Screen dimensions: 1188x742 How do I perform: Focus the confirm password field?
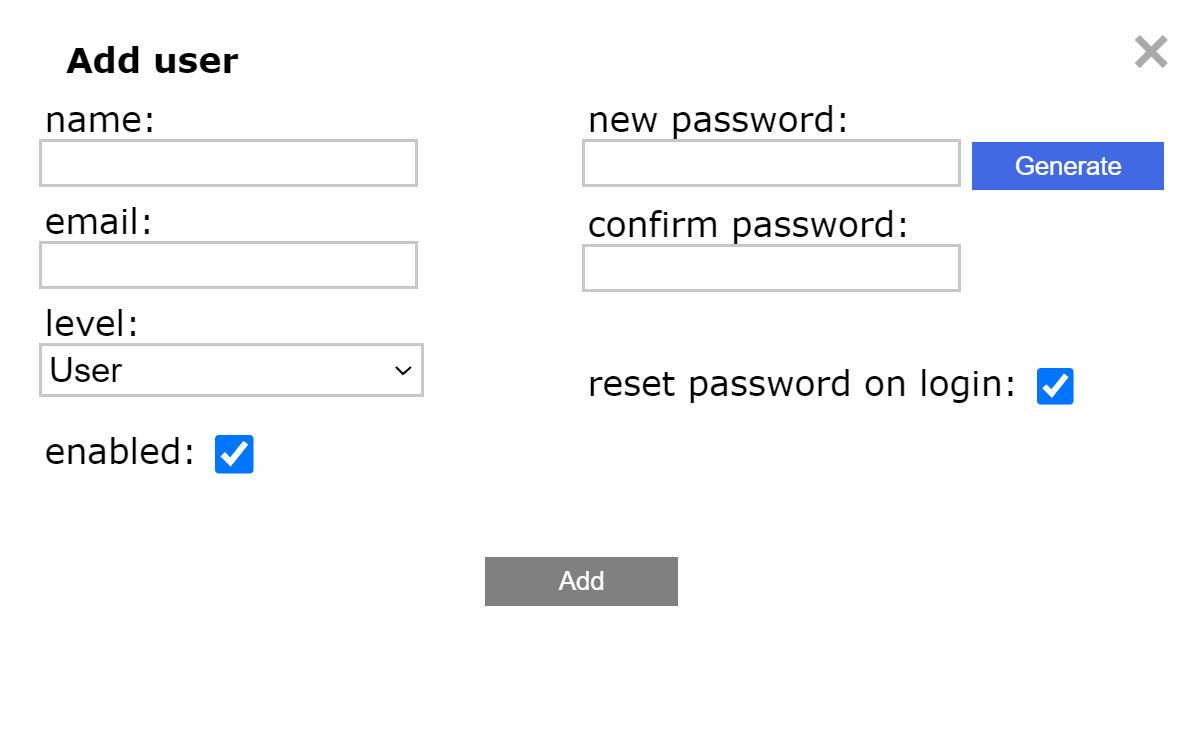(771, 268)
